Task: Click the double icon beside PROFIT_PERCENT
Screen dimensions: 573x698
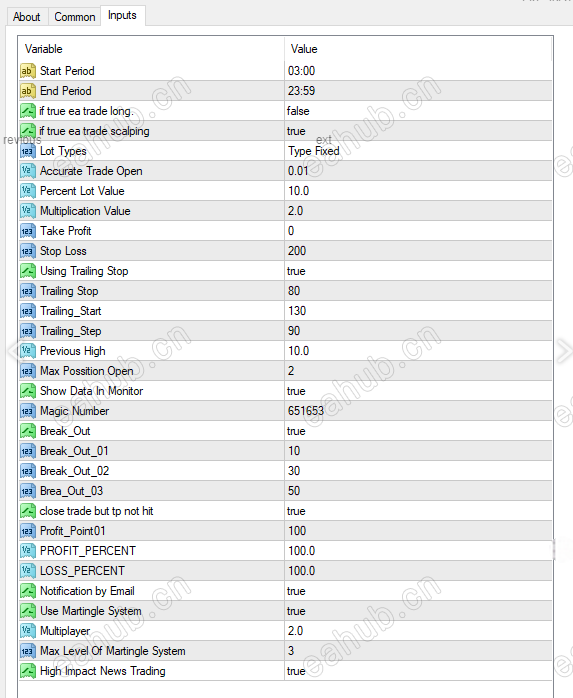Action: tap(28, 551)
